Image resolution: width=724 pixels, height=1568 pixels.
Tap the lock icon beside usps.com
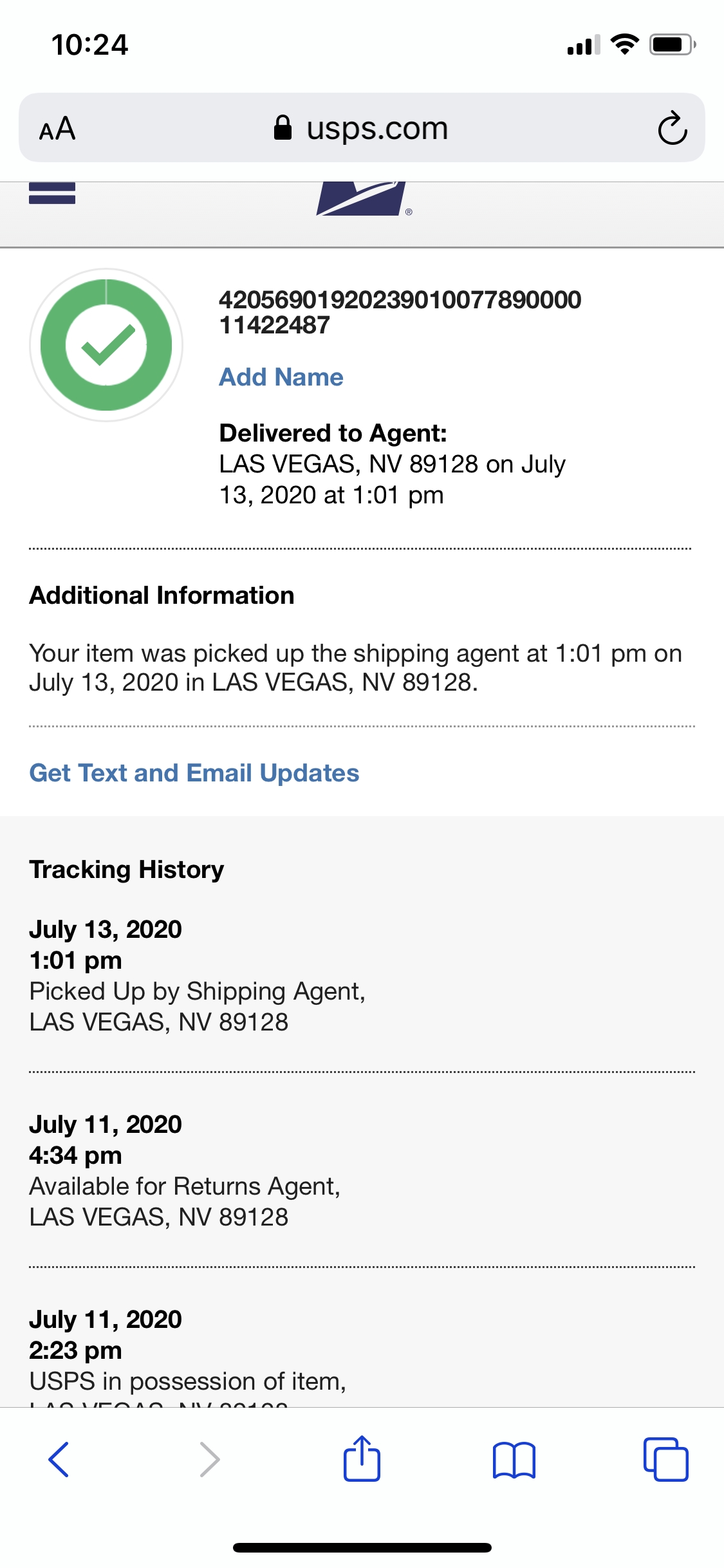pos(283,128)
